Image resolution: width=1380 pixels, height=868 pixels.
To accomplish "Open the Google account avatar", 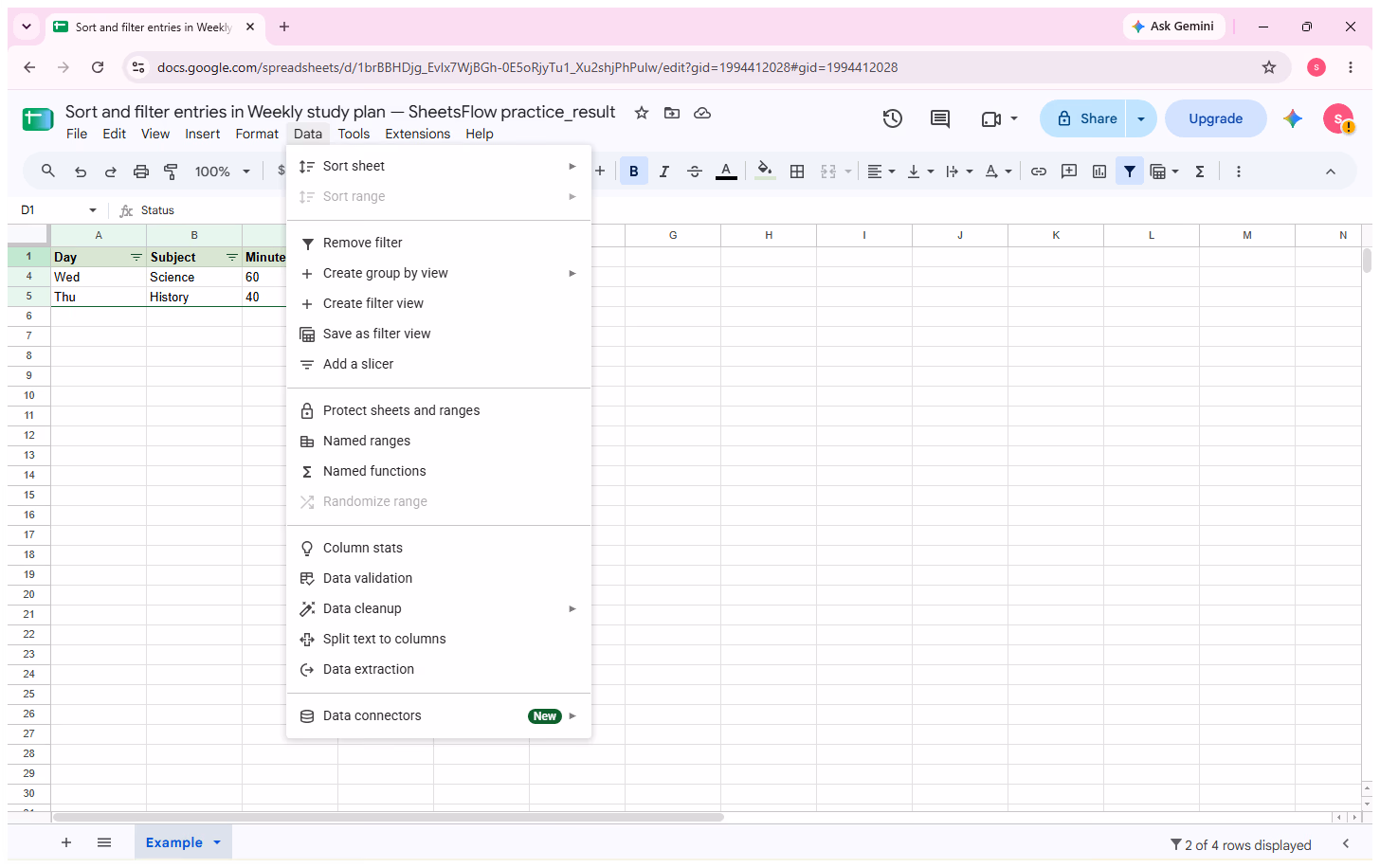I will [1338, 118].
